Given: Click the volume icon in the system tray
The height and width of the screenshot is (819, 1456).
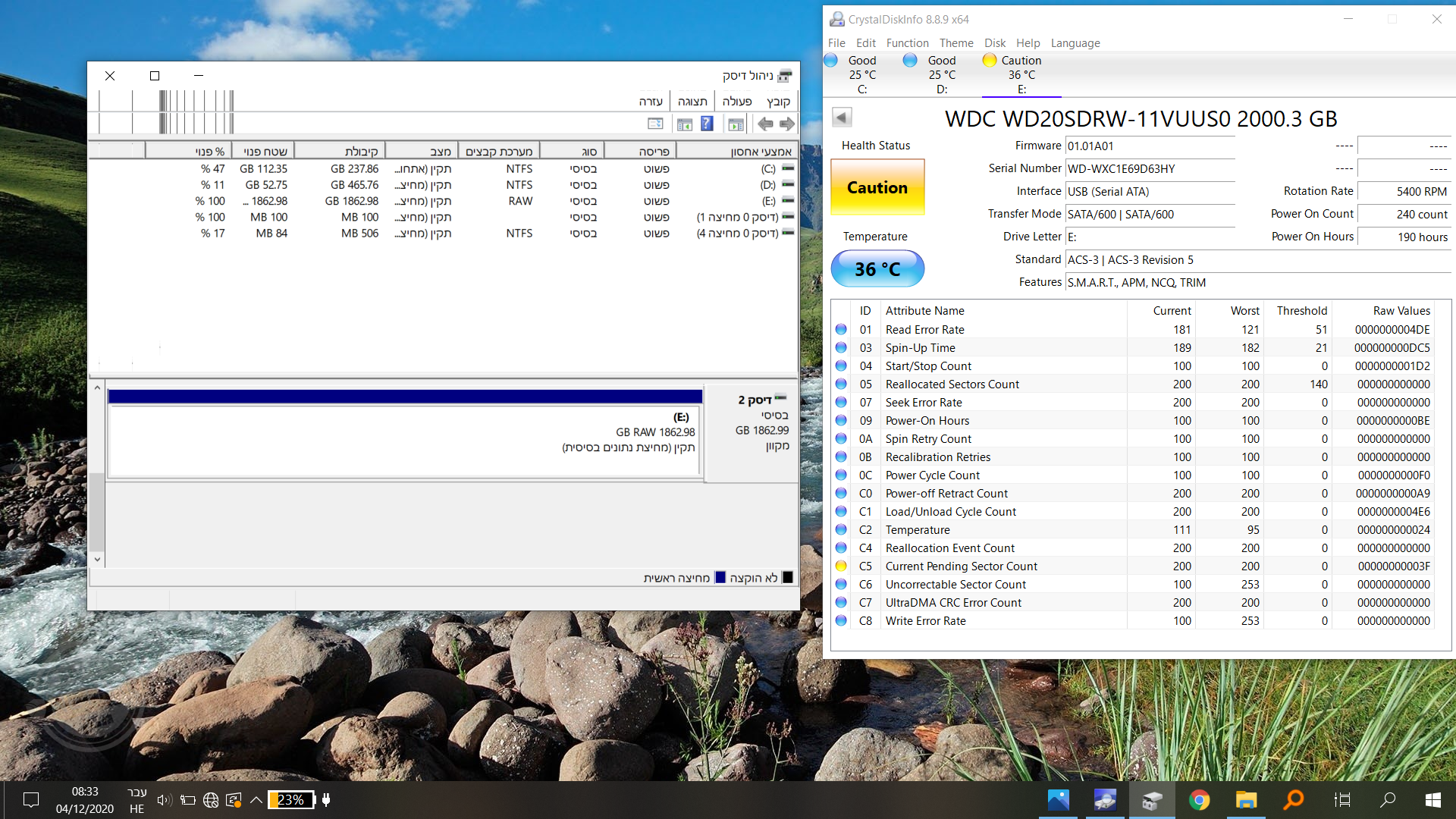Looking at the screenshot, I should click(x=164, y=800).
